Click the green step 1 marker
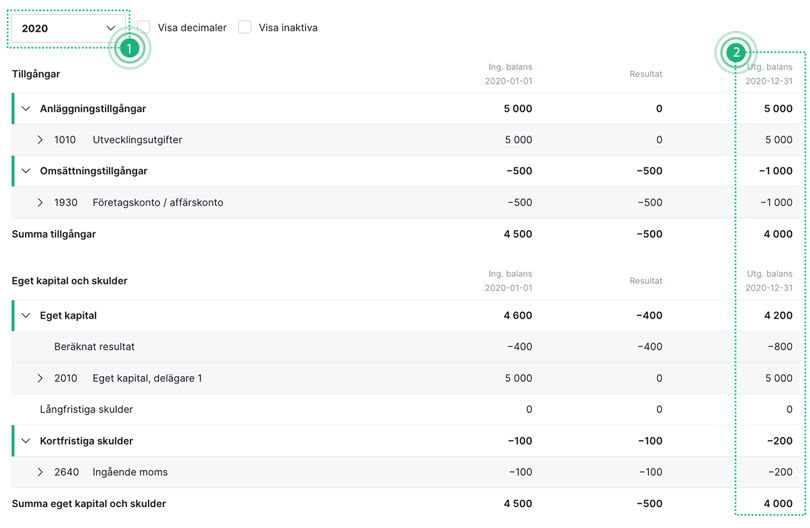 (129, 48)
